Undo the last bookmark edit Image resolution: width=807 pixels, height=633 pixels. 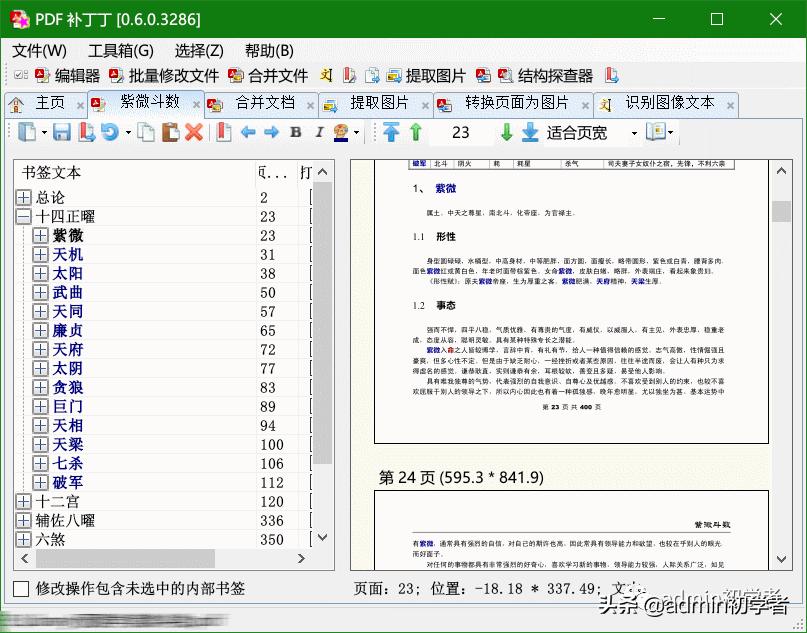(x=112, y=132)
